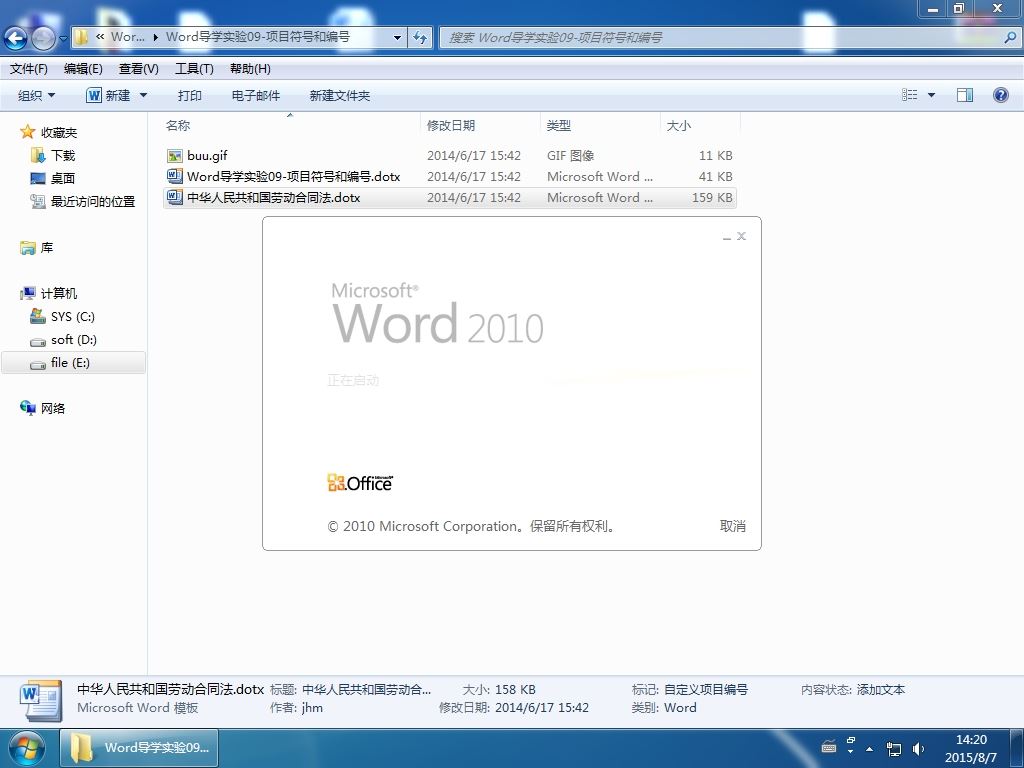Open 下载 in the sidebar
Screen dimensions: 1024x768
point(63,155)
